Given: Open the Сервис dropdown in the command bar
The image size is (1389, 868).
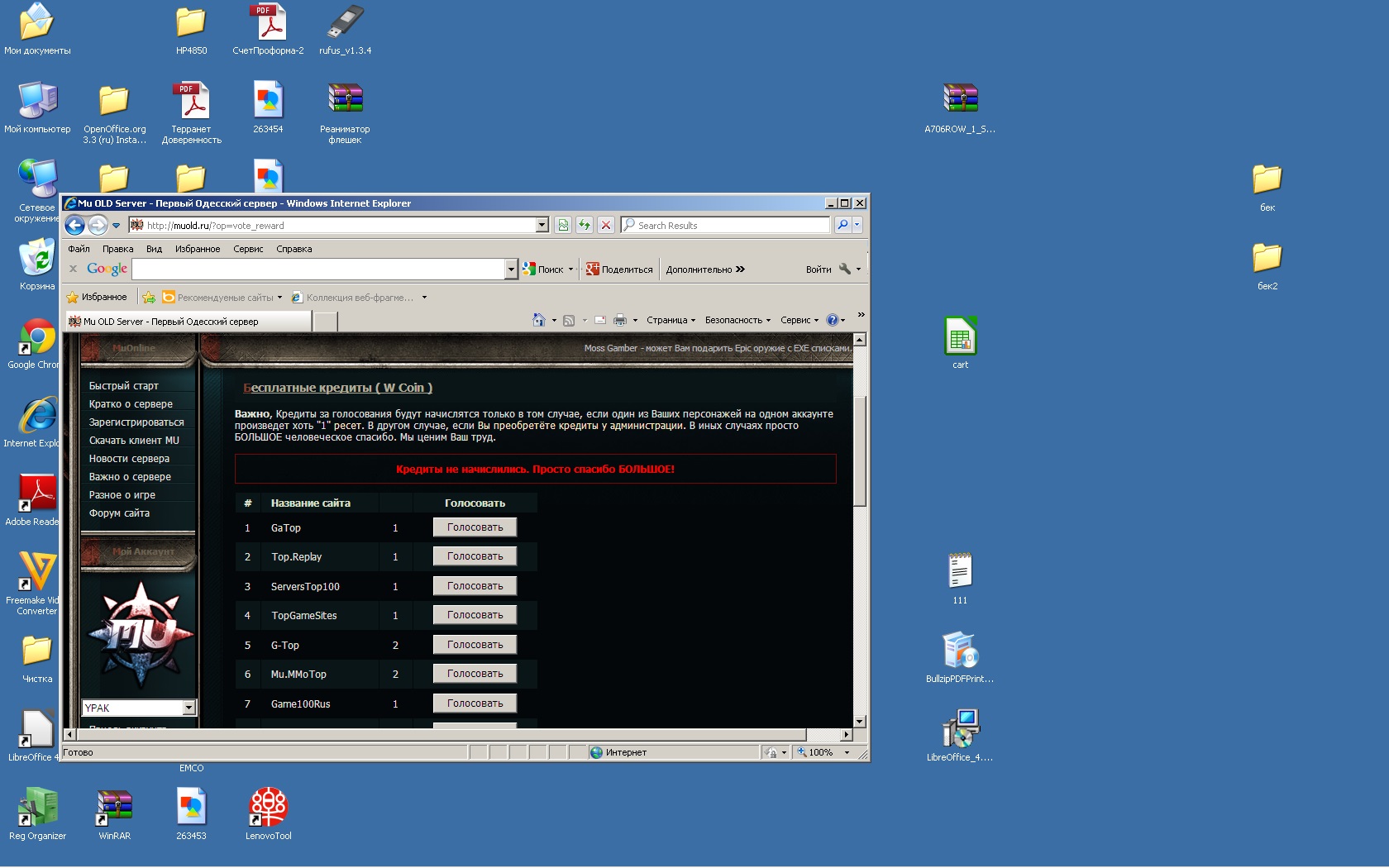Looking at the screenshot, I should (799, 320).
